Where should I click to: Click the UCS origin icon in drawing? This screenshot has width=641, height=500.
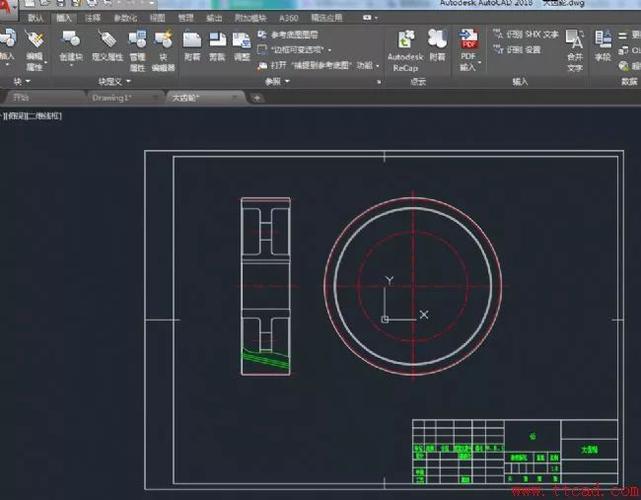[x=385, y=319]
